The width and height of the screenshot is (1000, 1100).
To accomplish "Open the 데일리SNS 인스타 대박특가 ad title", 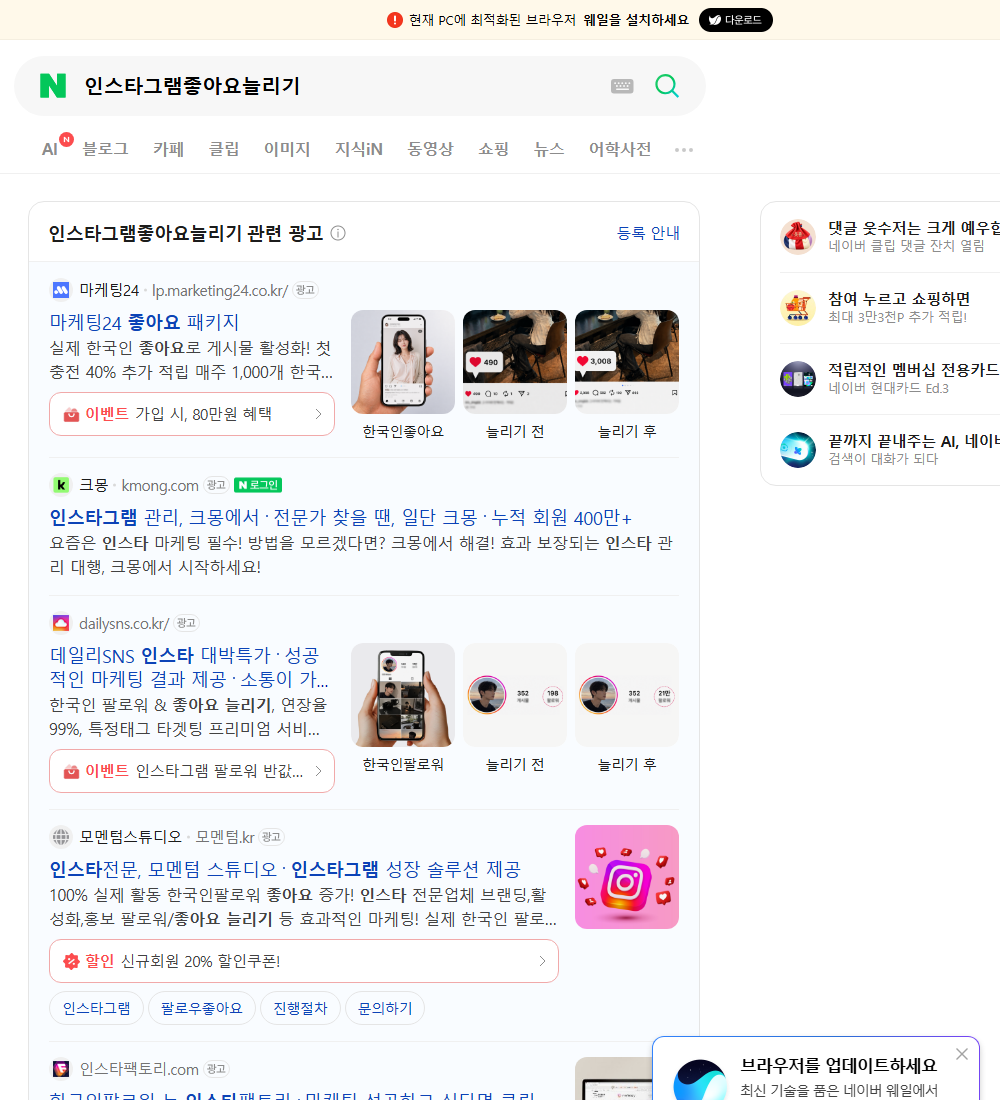I will click(x=189, y=667).
